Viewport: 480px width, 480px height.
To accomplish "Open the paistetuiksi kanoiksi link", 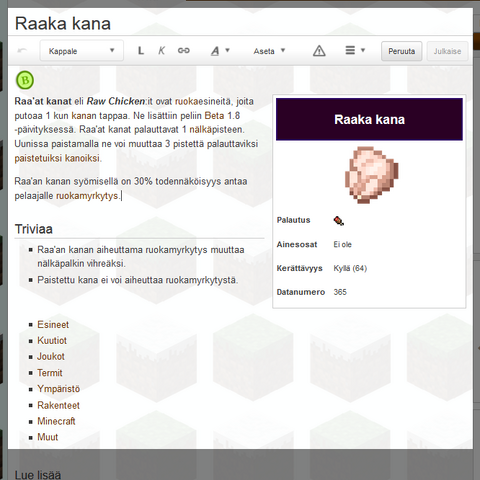I will [x=57, y=158].
